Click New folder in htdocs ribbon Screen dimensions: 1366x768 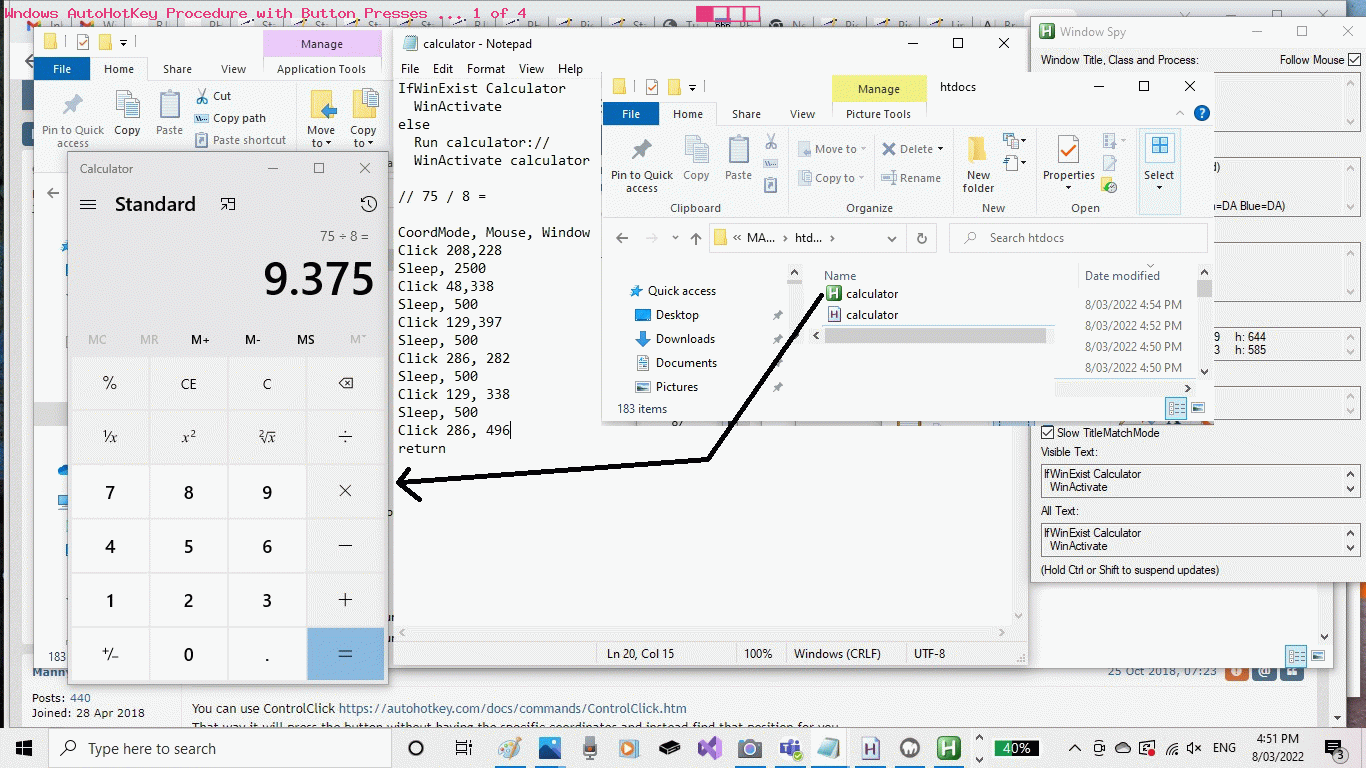click(978, 165)
